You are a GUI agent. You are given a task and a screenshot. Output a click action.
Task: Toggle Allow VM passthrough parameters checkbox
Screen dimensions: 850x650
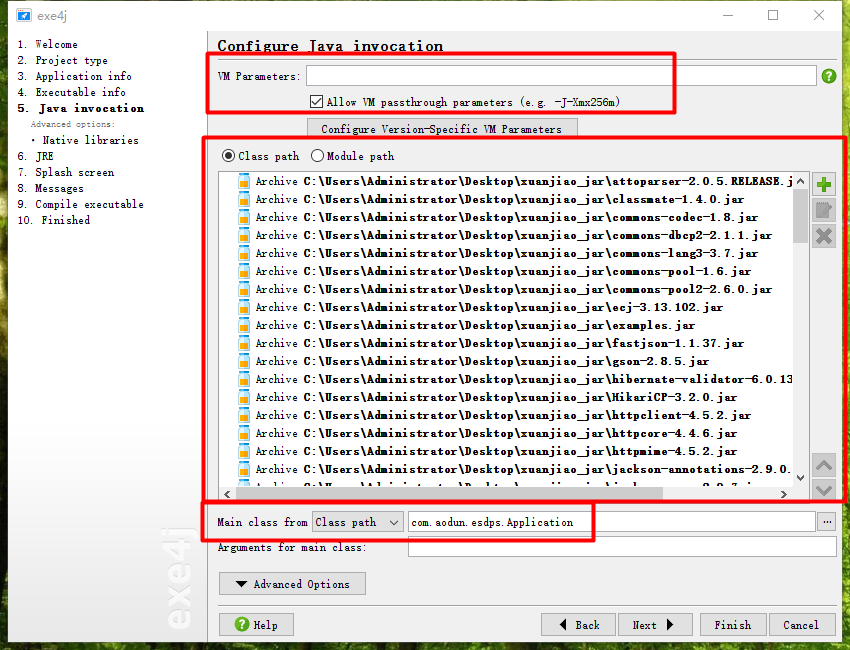tap(317, 101)
